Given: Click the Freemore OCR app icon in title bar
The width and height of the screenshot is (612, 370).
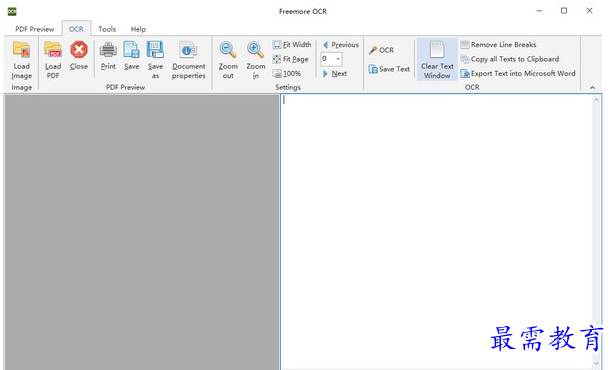Looking at the screenshot, I should coord(12,11).
